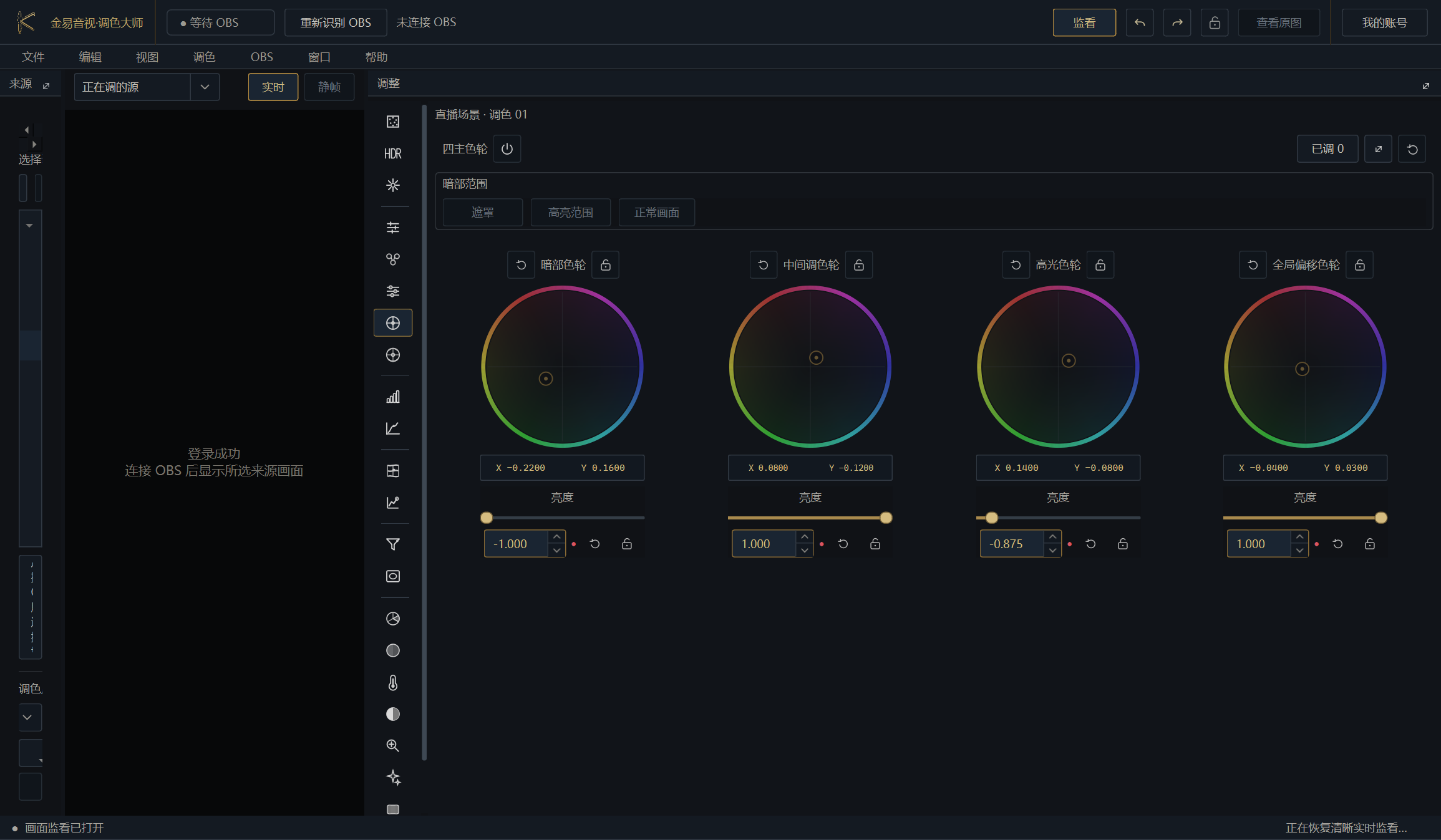Reset the 高光色轮 wheel
Viewport: 1441px width, 840px height.
point(1016,265)
